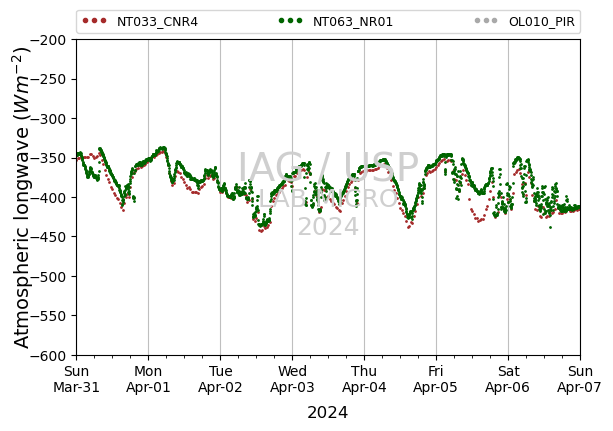
Task: Click the Fri Apr-05 date label
Action: click(x=436, y=379)
